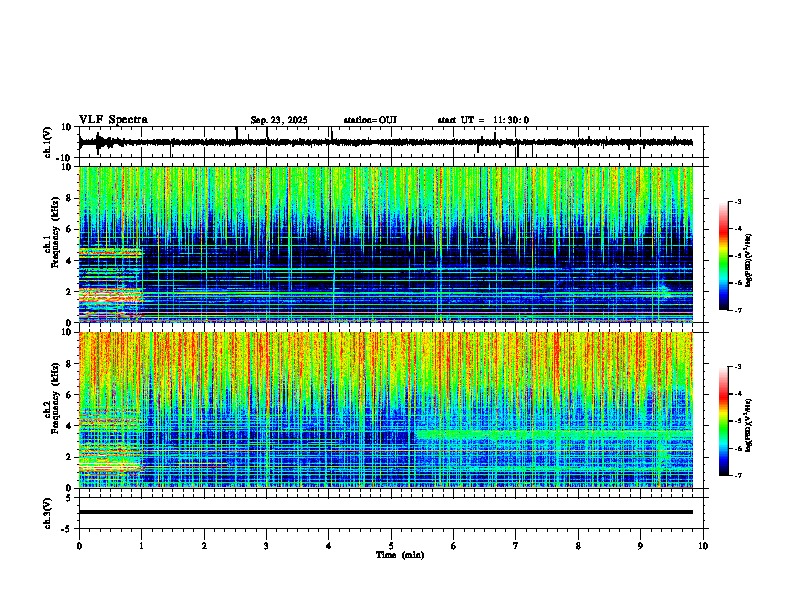This screenshot has height=612, width=792.
Task: Click the ch.3 flat black trace
Action: [x=385, y=512]
